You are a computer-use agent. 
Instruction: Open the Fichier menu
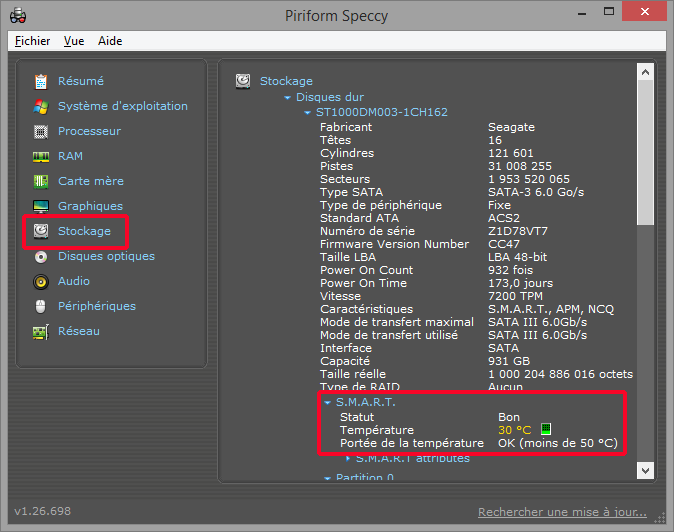coord(33,41)
